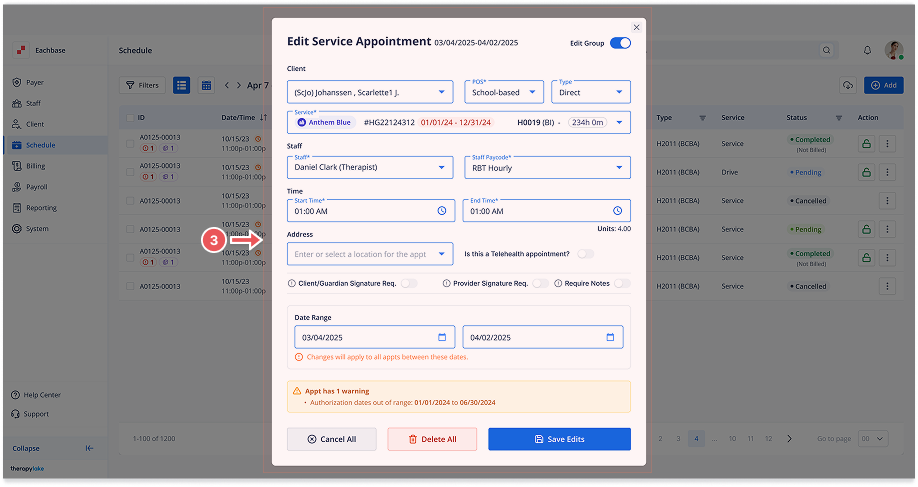Click the list view icon

click(x=182, y=86)
